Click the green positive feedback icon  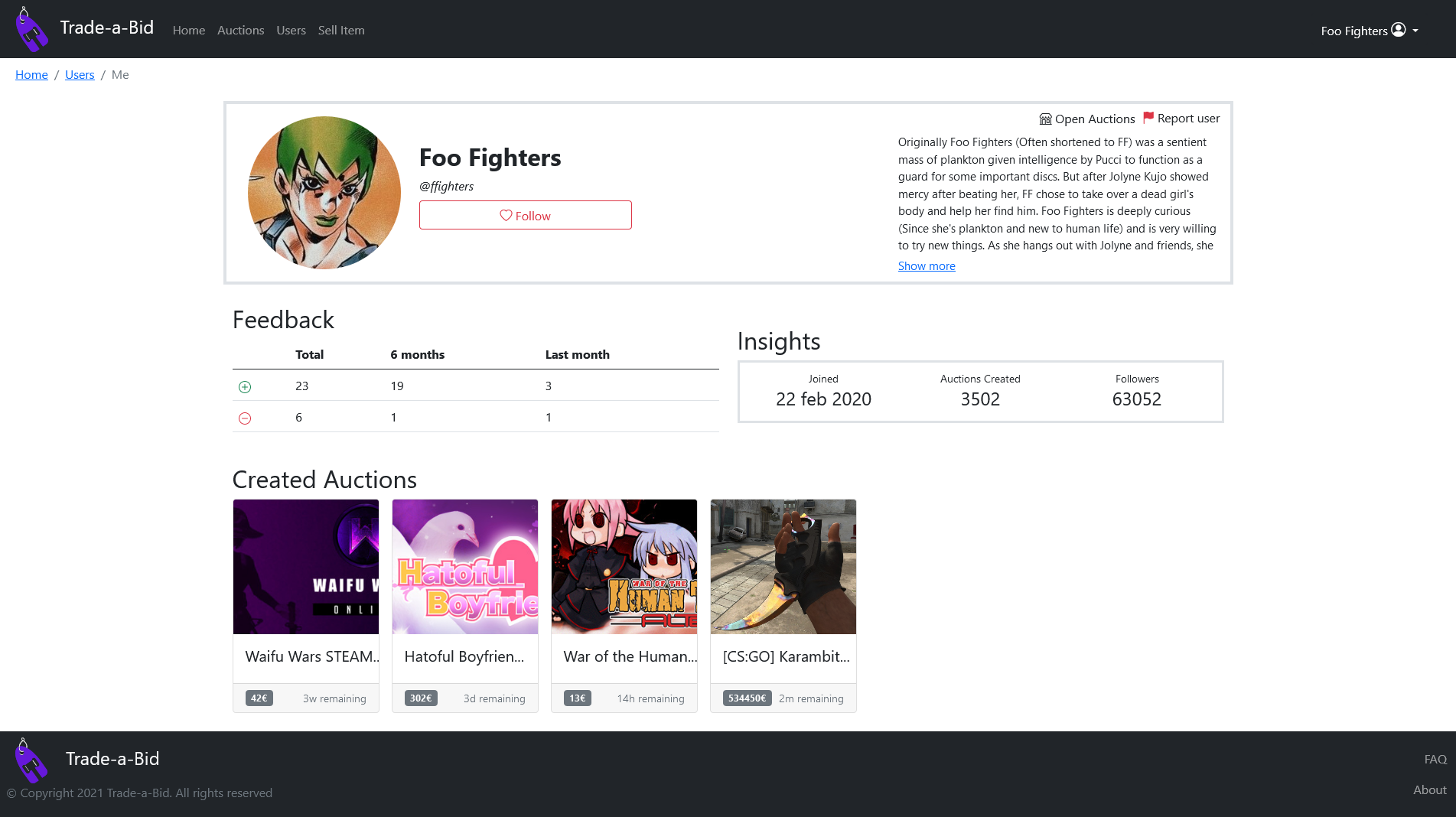pyautogui.click(x=245, y=387)
